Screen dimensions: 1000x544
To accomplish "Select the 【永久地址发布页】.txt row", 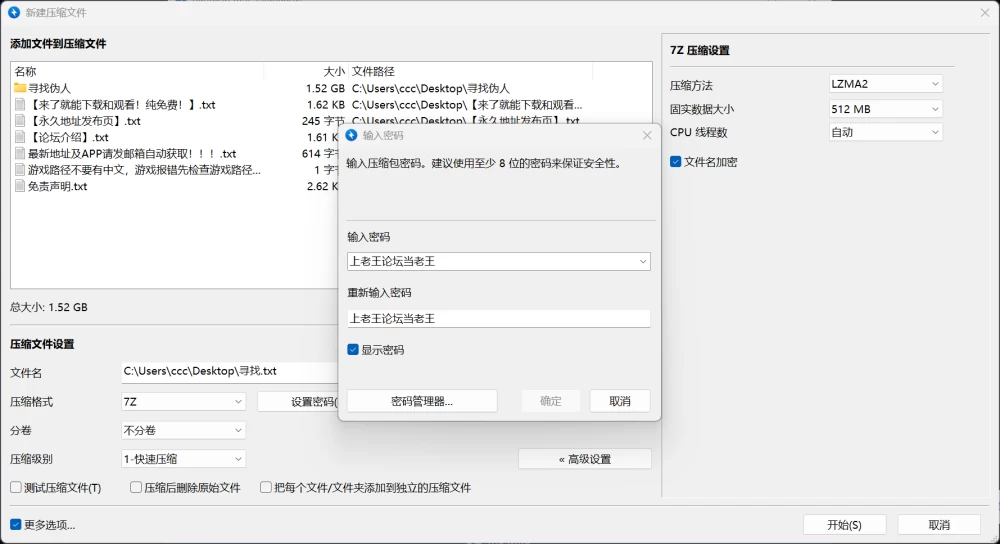I will click(331, 121).
